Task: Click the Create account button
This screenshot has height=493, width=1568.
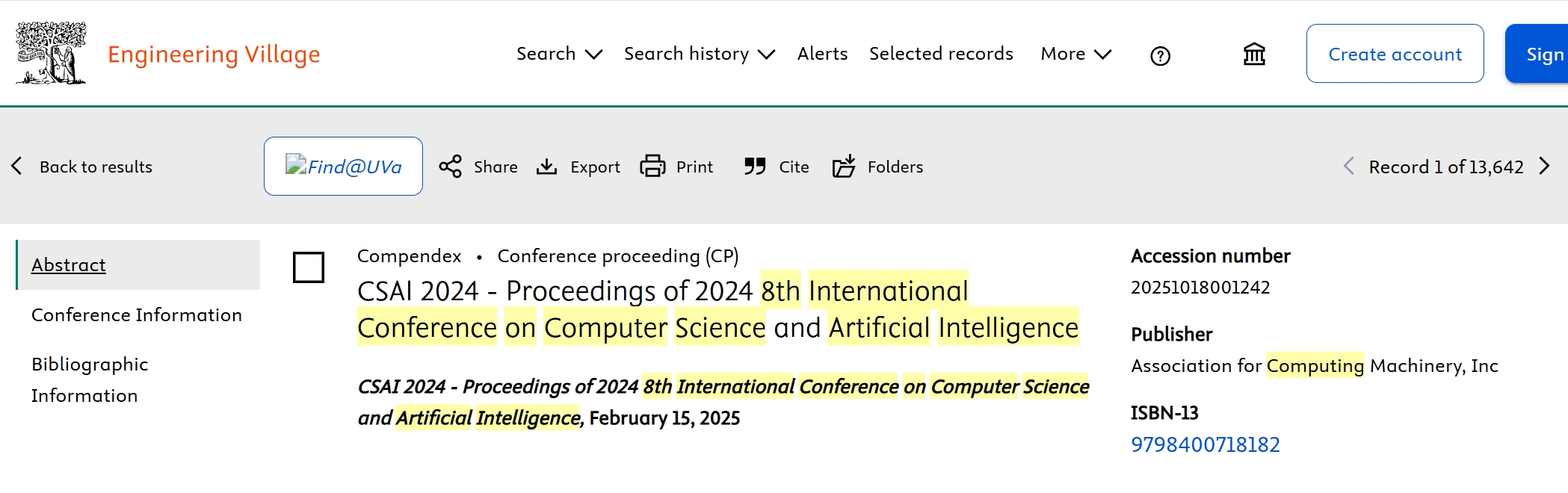Action: click(x=1395, y=54)
